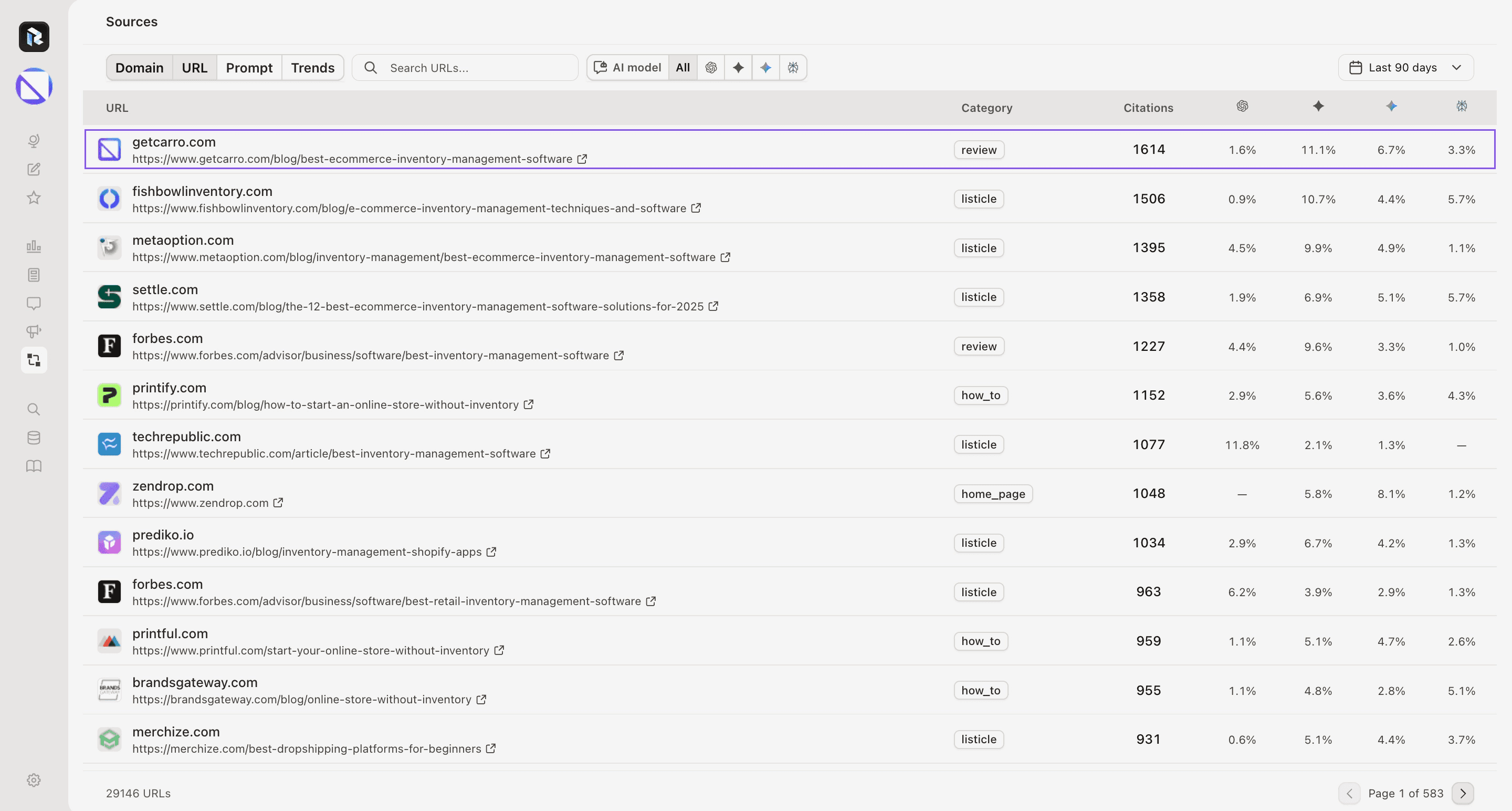Click the Sources page heading

132,22
